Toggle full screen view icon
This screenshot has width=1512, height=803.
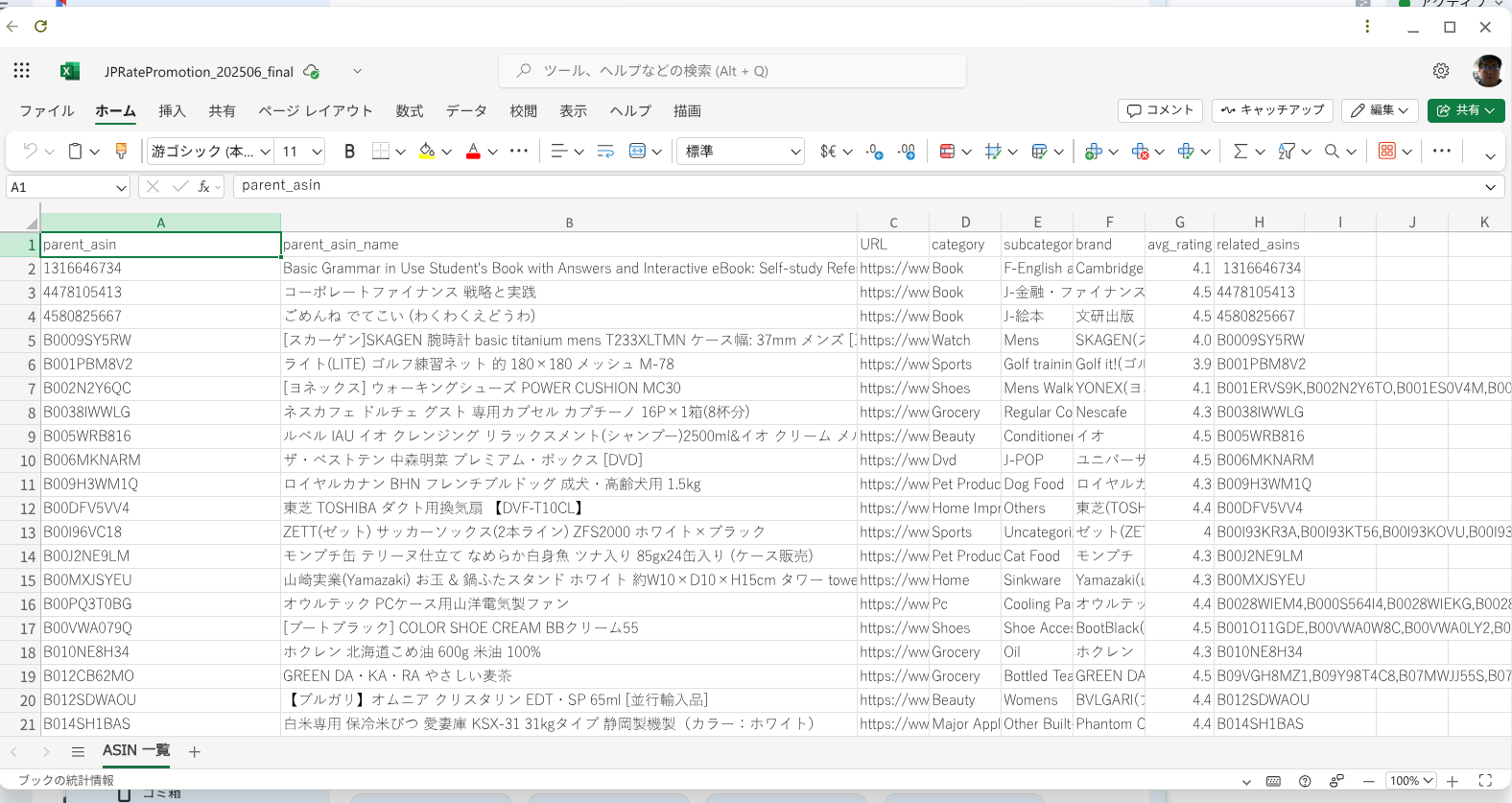point(1485,781)
